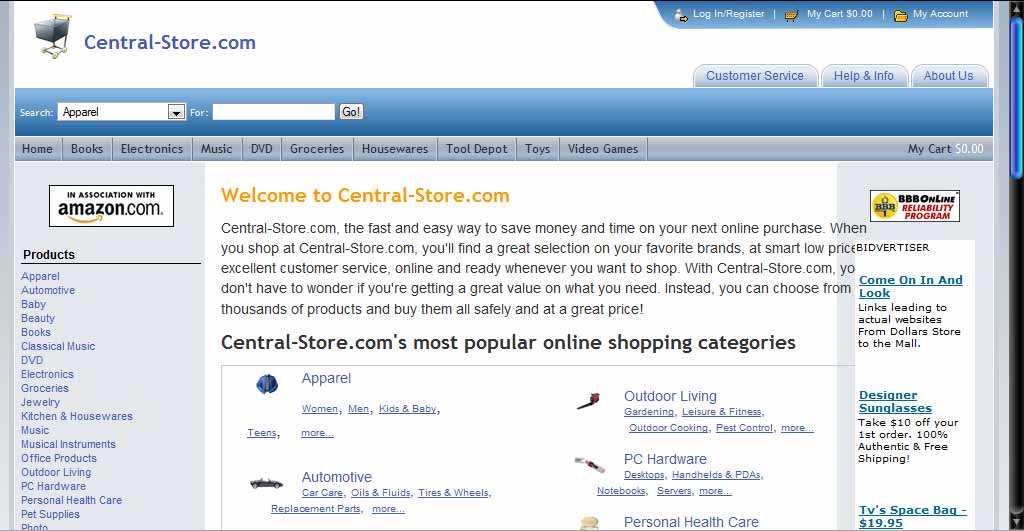Open Beauty in the Products sidebar
The image size is (1024, 531).
(x=38, y=318)
